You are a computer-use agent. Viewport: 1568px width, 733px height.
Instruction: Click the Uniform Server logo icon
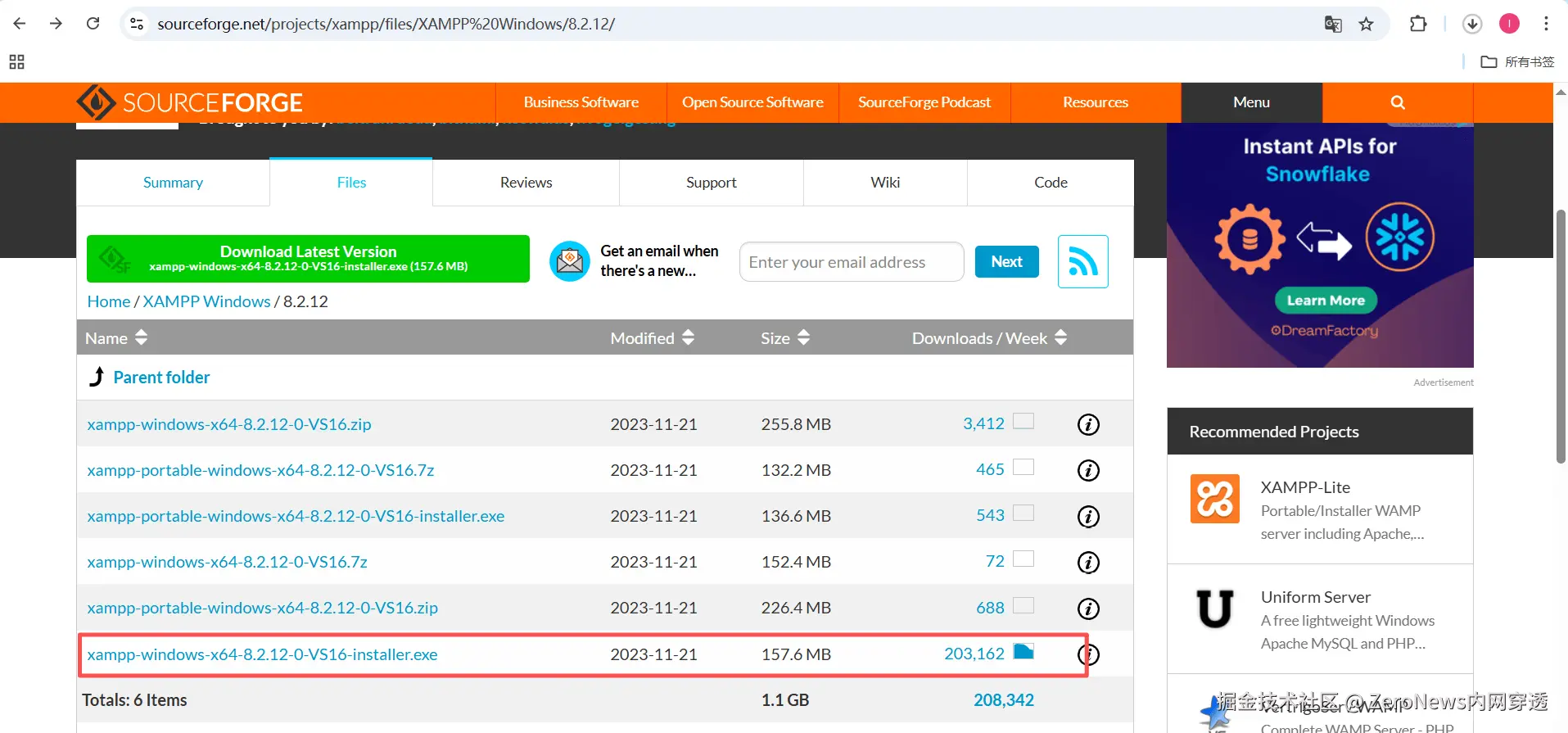(x=1214, y=609)
